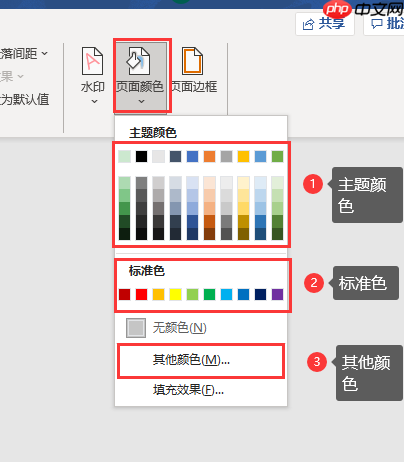The width and height of the screenshot is (404, 462).
Task: Pick the light green top-row theme swatch
Action: [x=124, y=156]
